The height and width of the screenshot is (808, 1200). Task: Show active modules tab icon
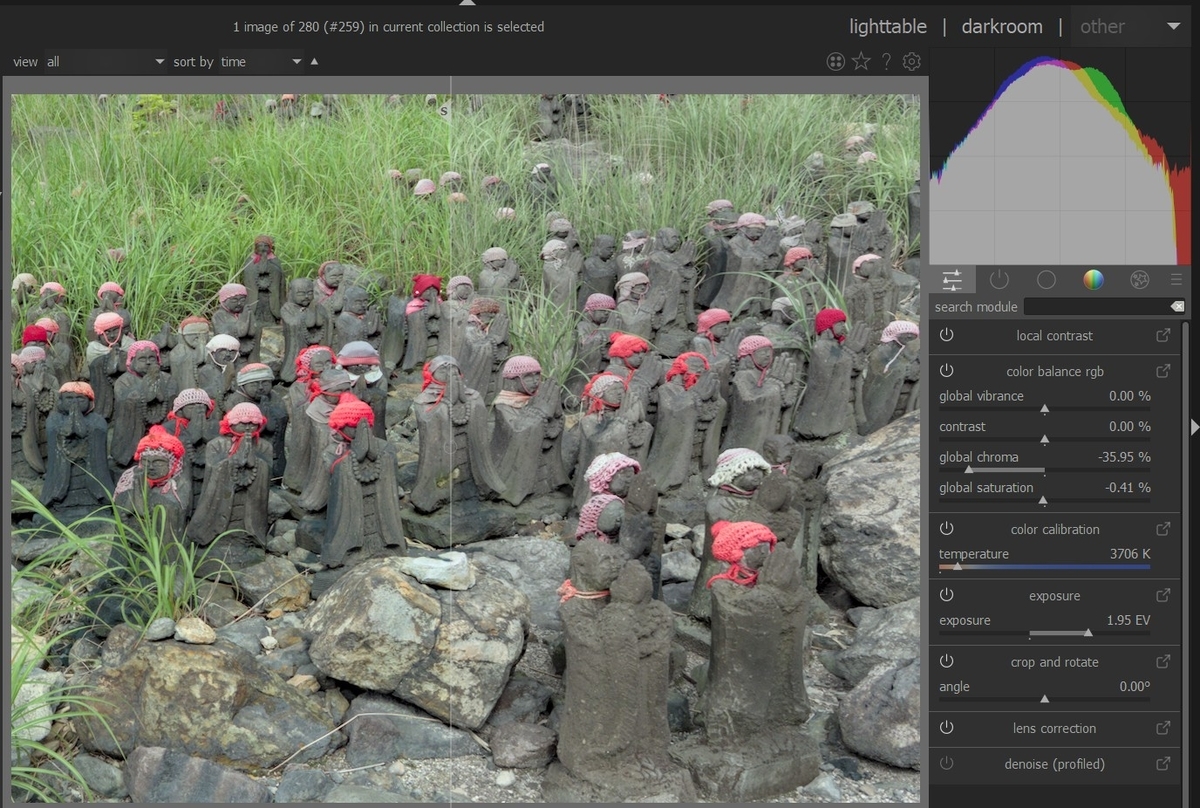click(x=999, y=280)
